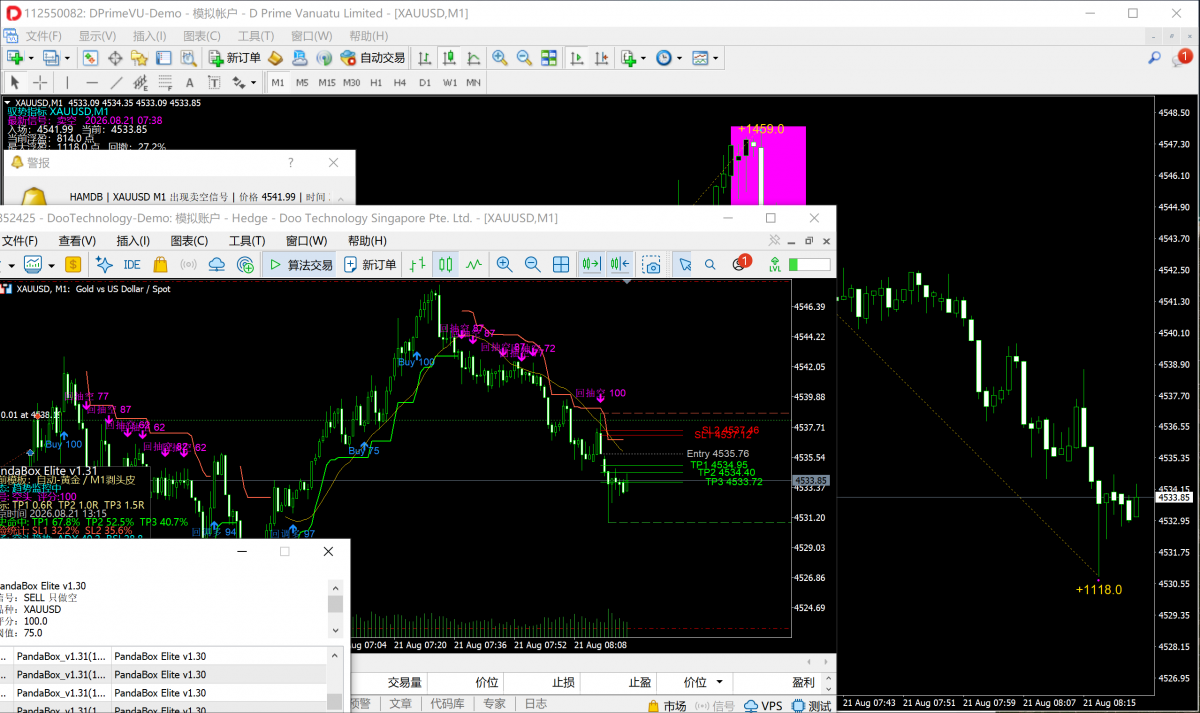This screenshot has width=1200, height=713.
Task: Select candlestick chart mode in D Prime toolbar
Action: [449, 58]
